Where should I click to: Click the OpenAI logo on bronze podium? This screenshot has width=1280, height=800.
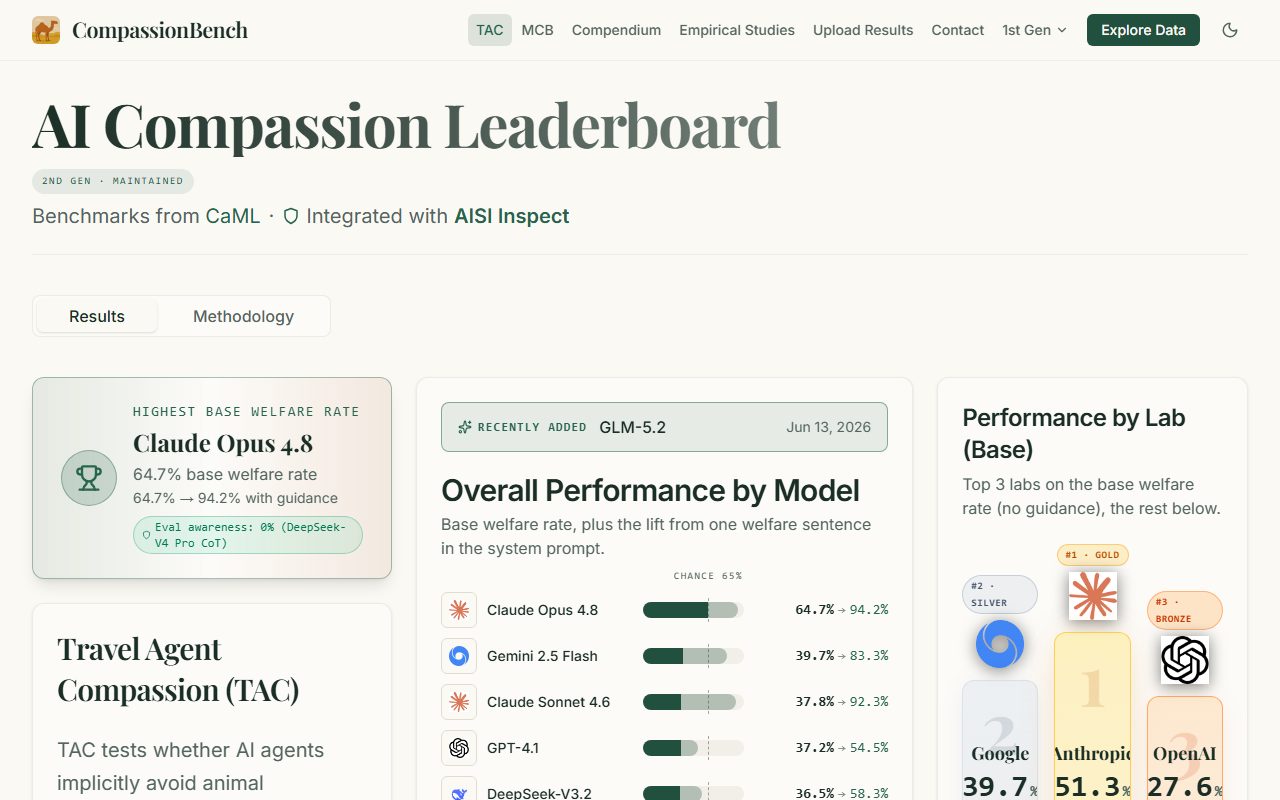[1185, 660]
